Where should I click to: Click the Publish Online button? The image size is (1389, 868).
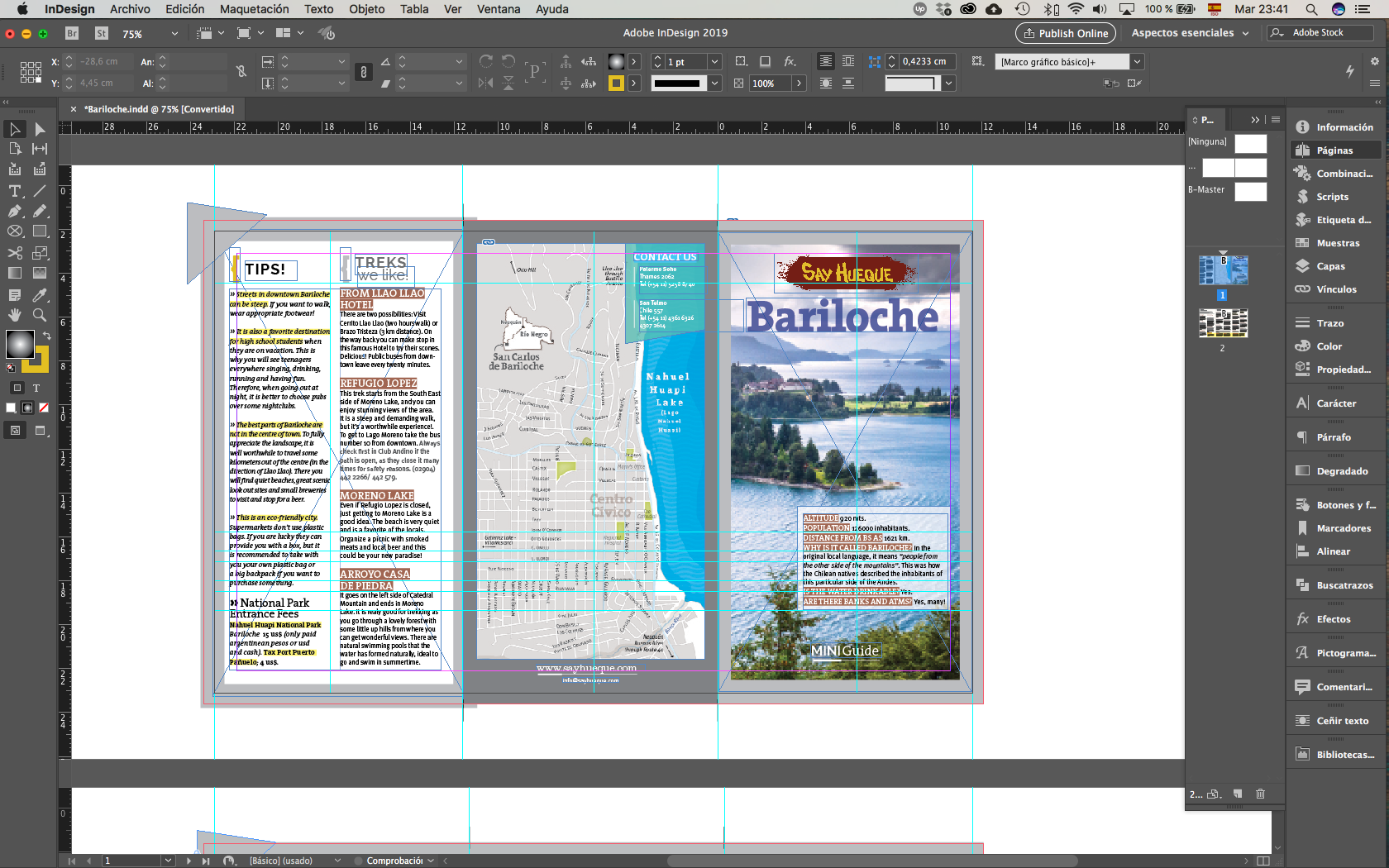pos(1065,33)
